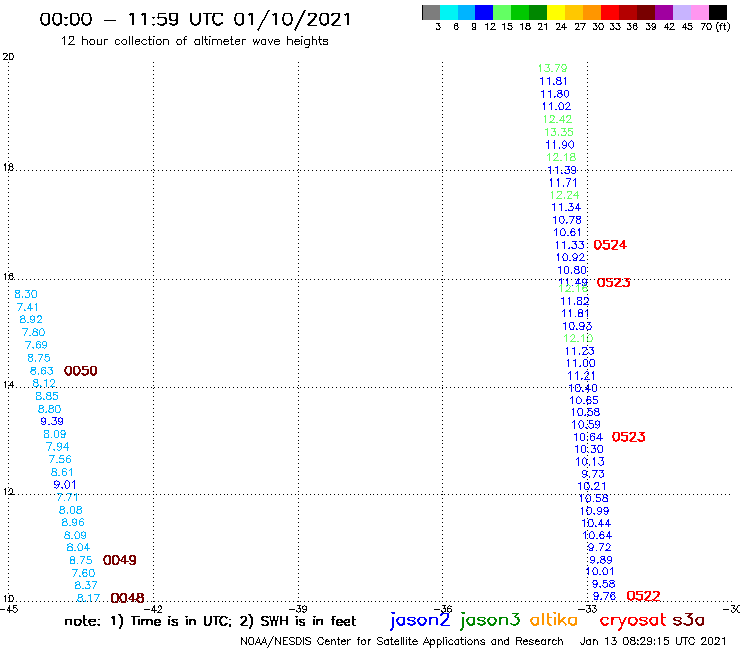Click the "cryosat" satellite legend label
Screen dimensions: 740x650
(x=632, y=620)
